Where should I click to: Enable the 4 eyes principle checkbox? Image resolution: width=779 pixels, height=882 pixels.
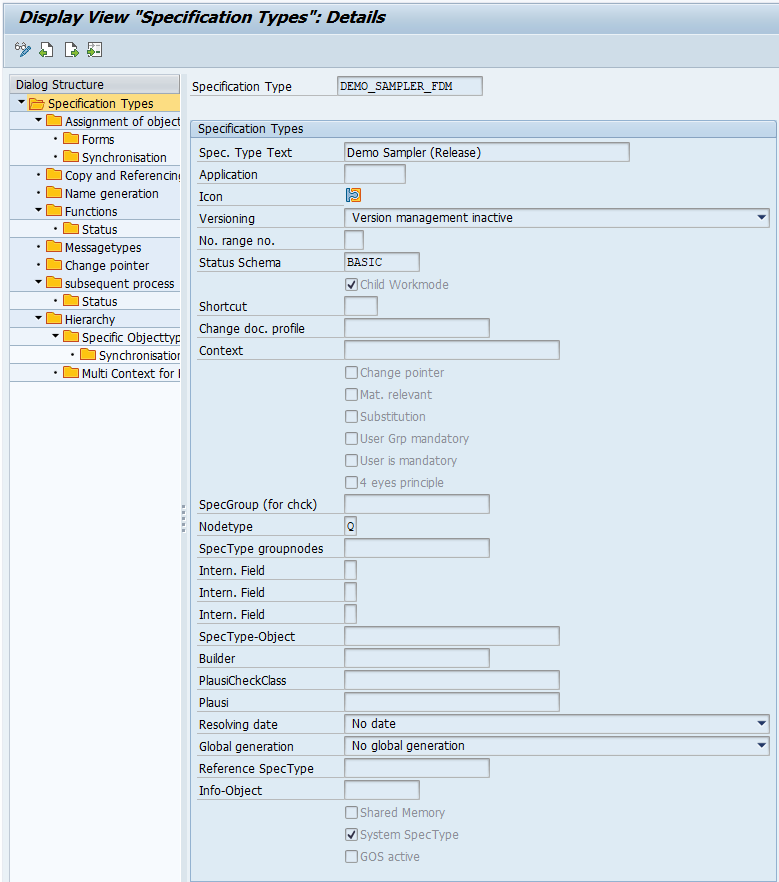pos(351,483)
